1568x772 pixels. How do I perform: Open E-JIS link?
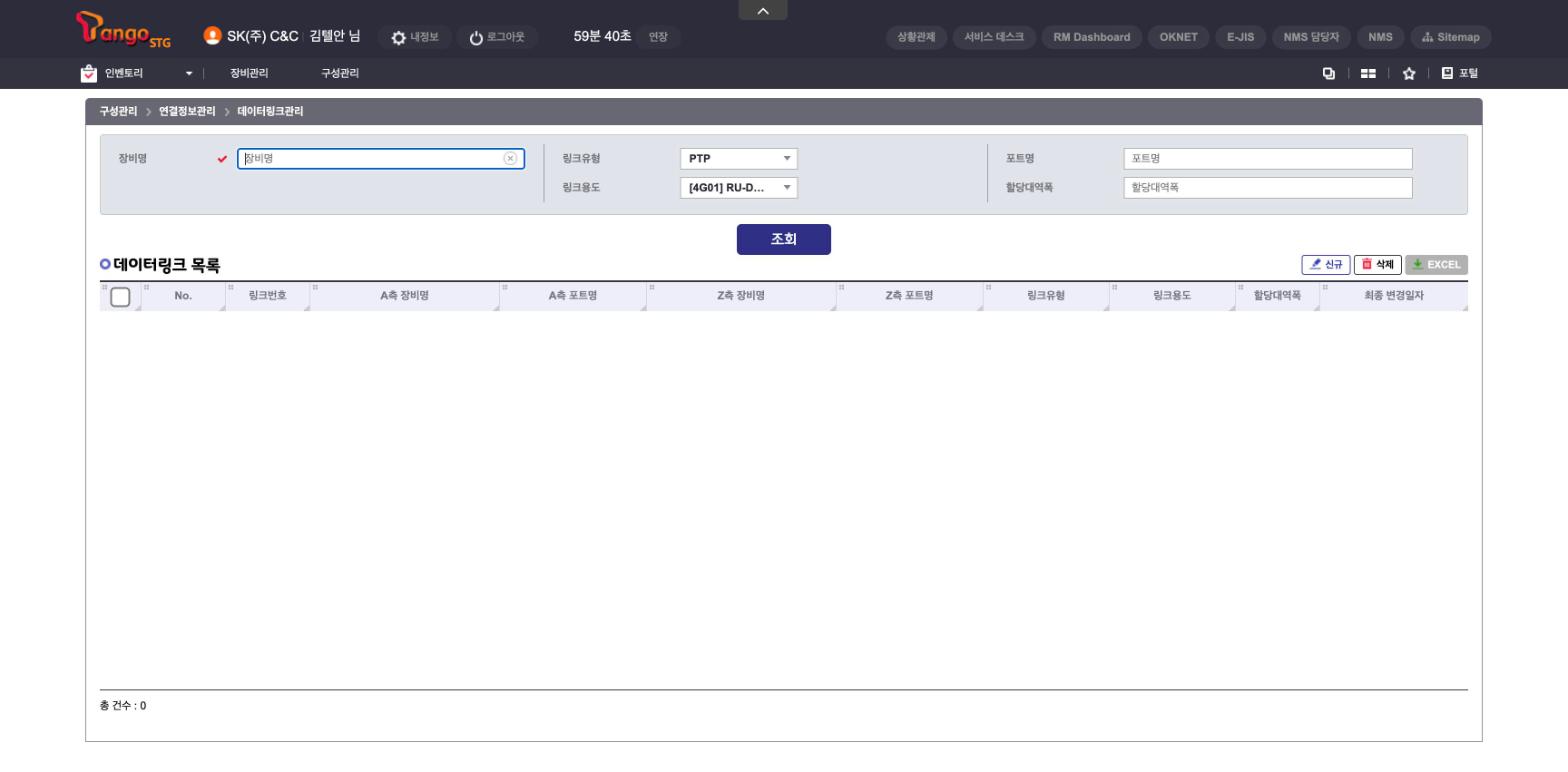point(1240,37)
